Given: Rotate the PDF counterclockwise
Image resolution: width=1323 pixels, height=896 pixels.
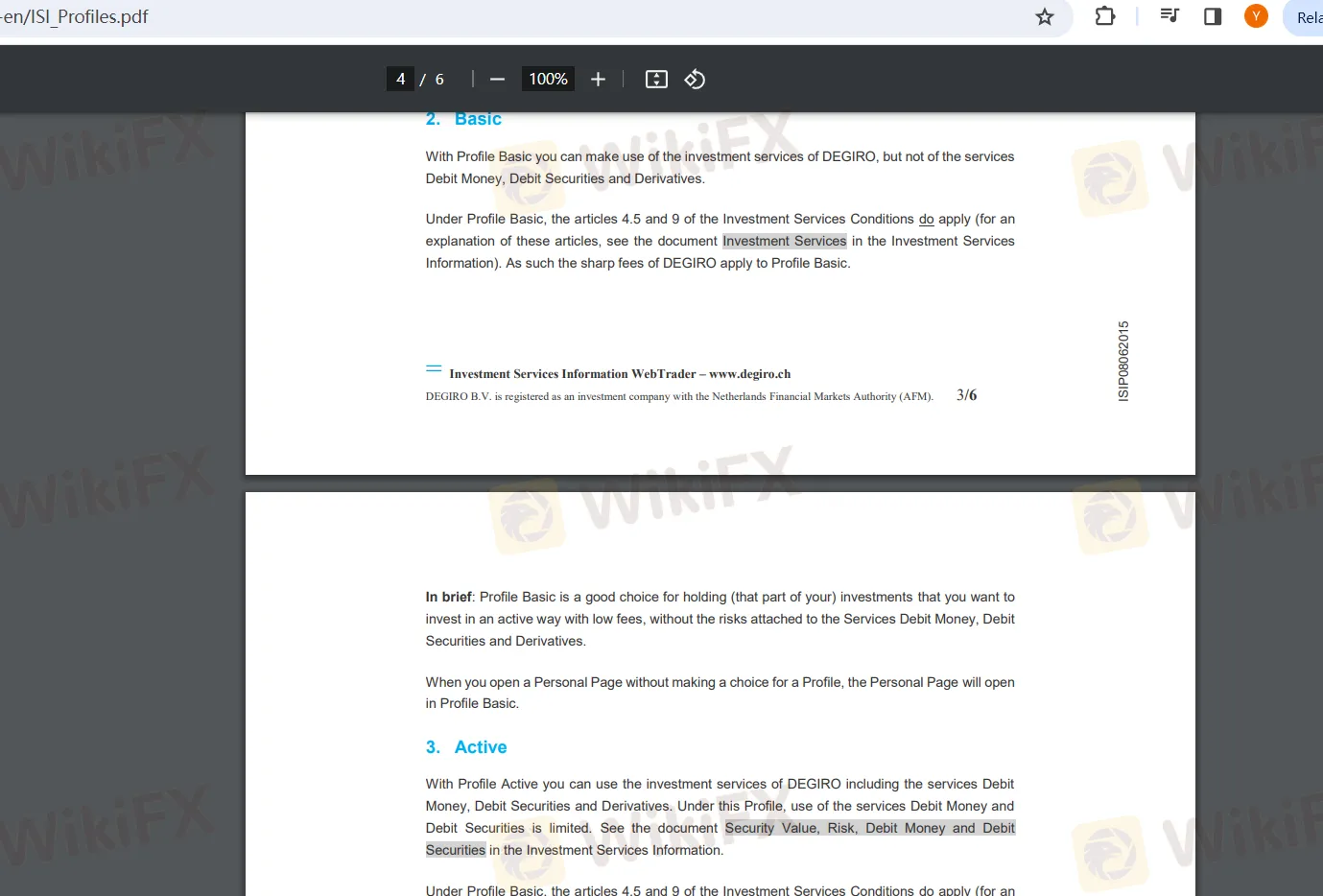Looking at the screenshot, I should pyautogui.click(x=695, y=80).
